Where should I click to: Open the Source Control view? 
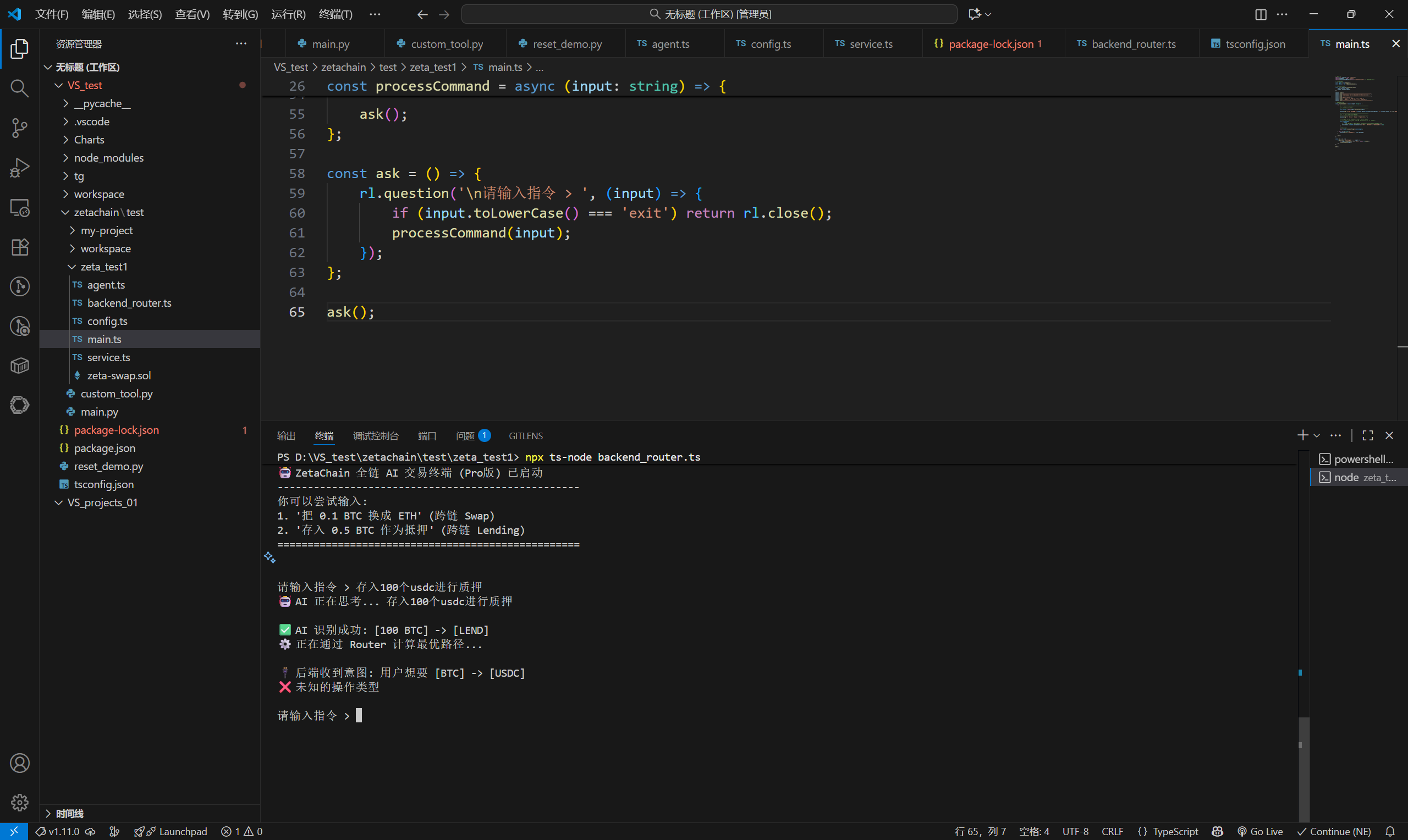[x=19, y=128]
